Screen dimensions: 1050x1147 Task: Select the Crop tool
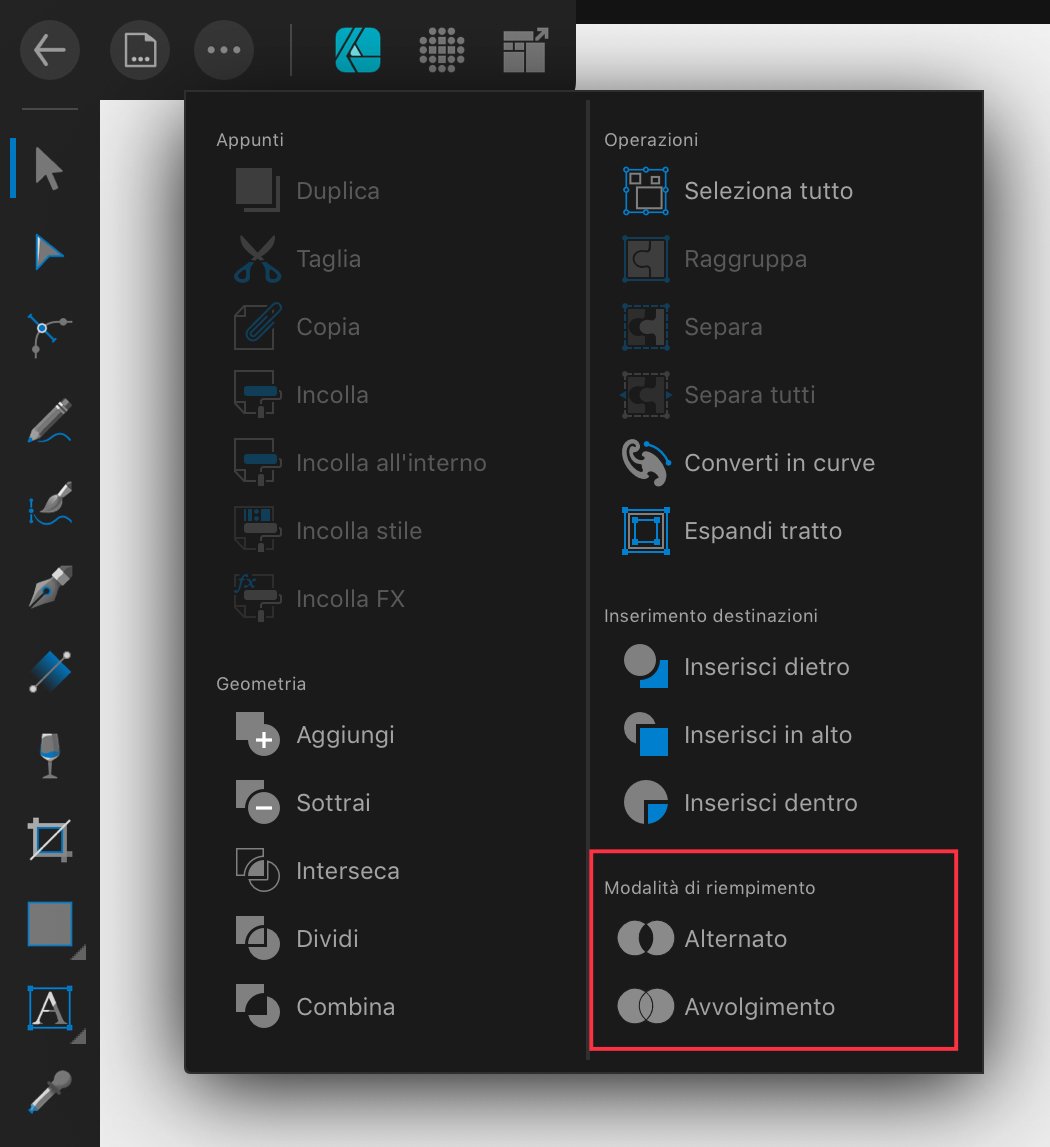pos(50,840)
